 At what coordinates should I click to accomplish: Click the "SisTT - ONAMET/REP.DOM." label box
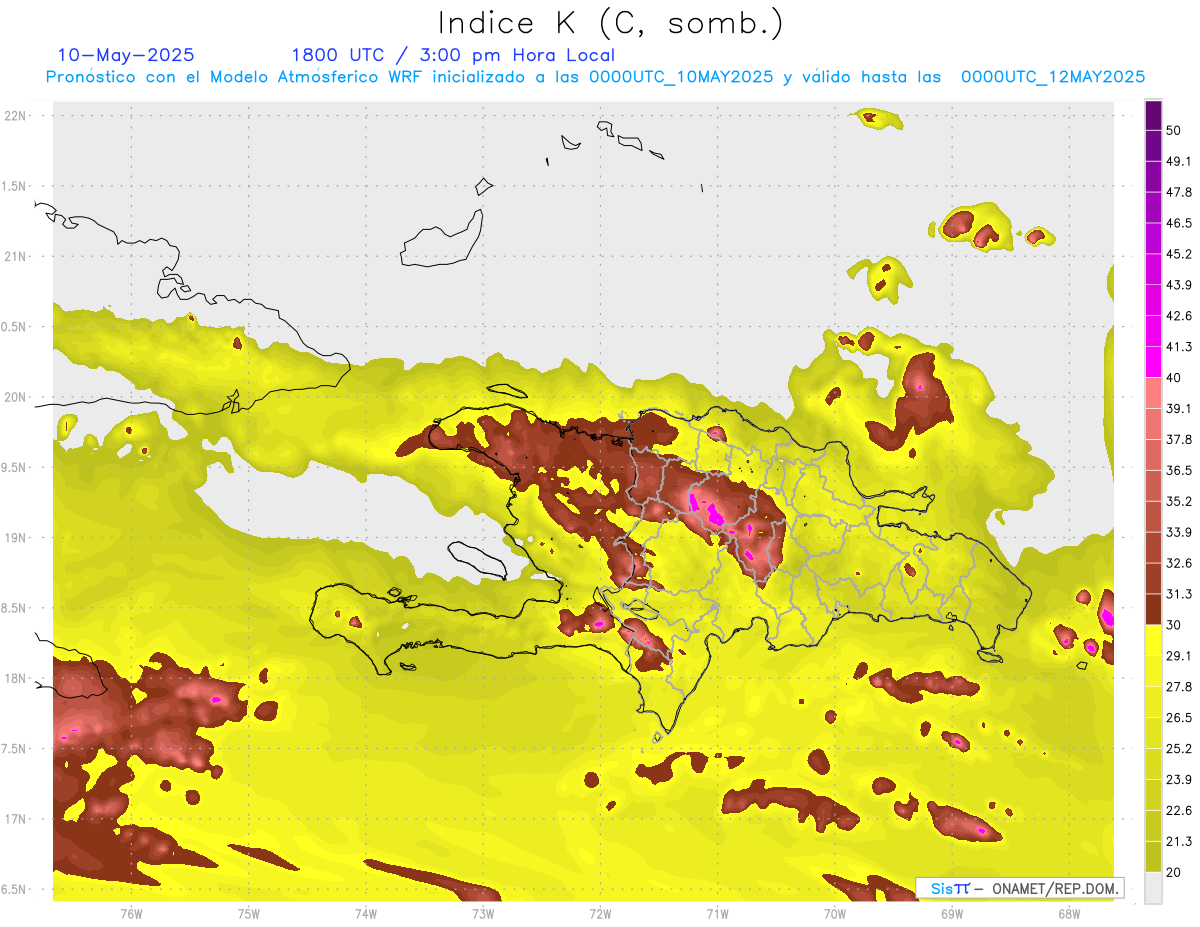click(1019, 888)
